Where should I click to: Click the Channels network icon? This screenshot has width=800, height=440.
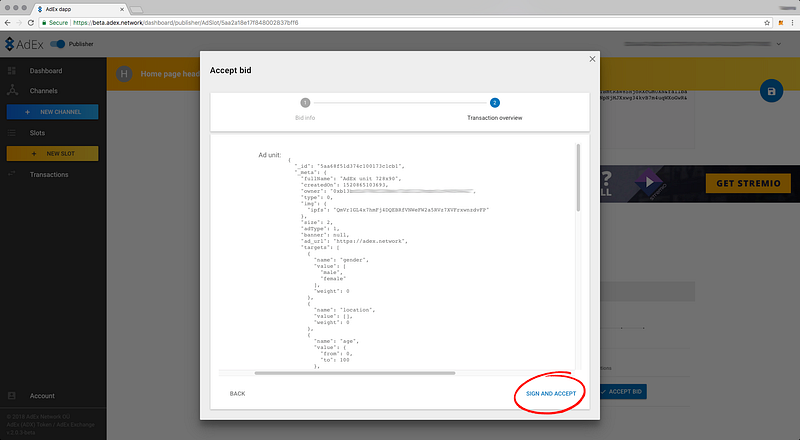12,90
